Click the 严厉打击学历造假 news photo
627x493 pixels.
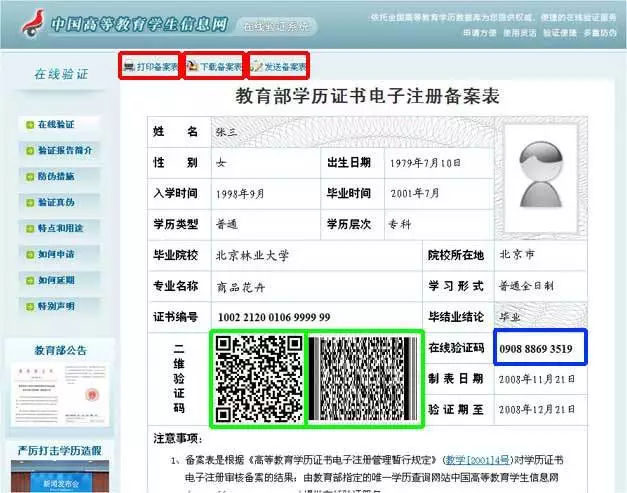[60, 477]
